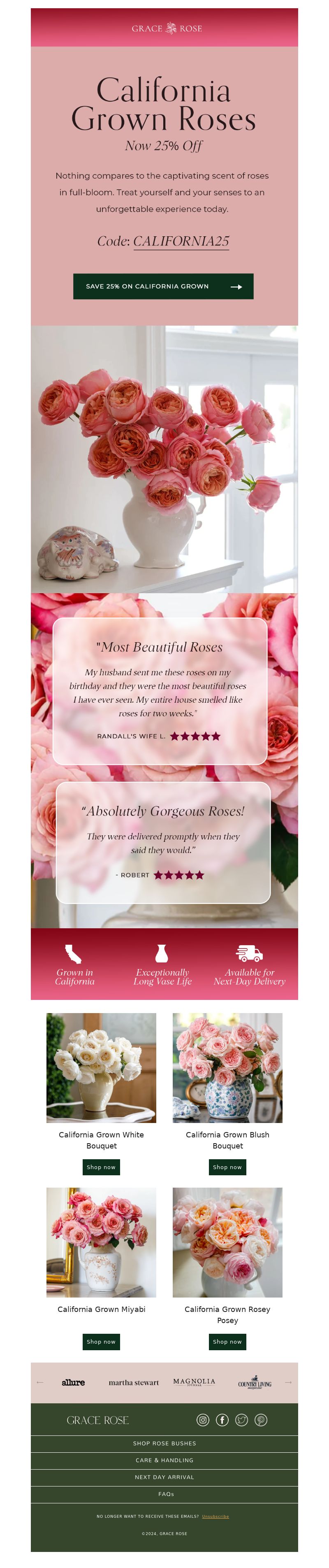Open the Care & Handling footer link
Image resolution: width=329 pixels, height=1568 pixels.
pyautogui.click(x=164, y=1460)
